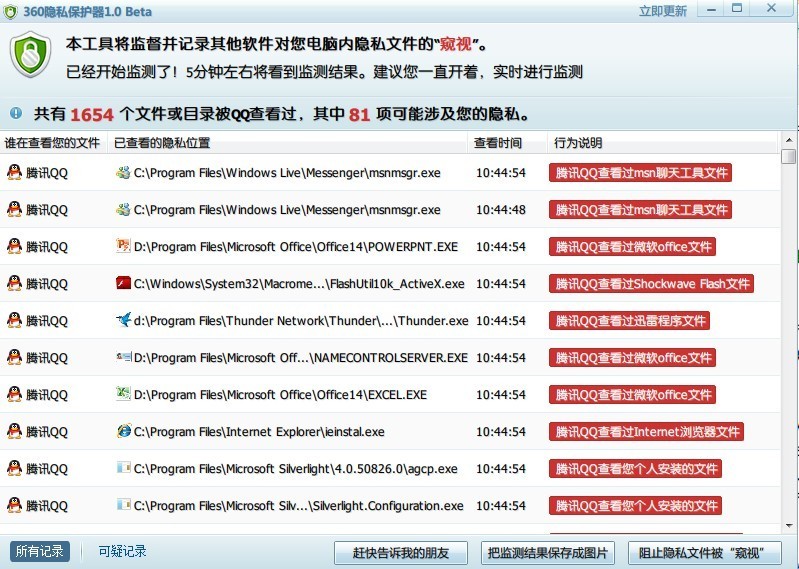Select the path ending in Thunder.exe
This screenshot has width=799, height=569.
coord(301,320)
